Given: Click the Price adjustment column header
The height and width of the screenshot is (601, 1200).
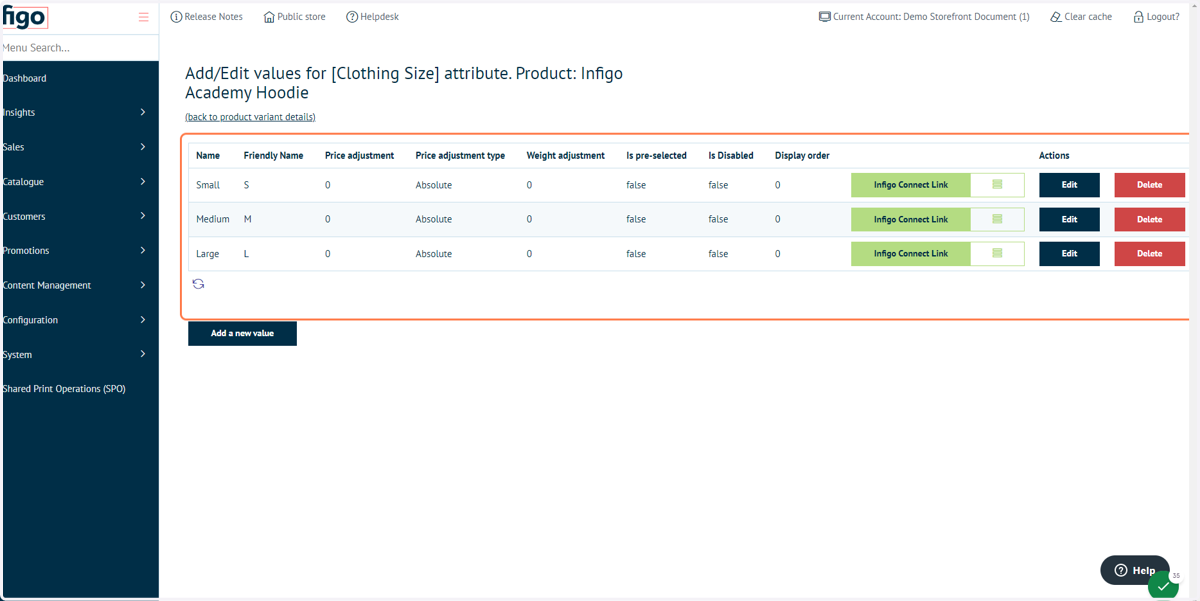Looking at the screenshot, I should [x=359, y=156].
